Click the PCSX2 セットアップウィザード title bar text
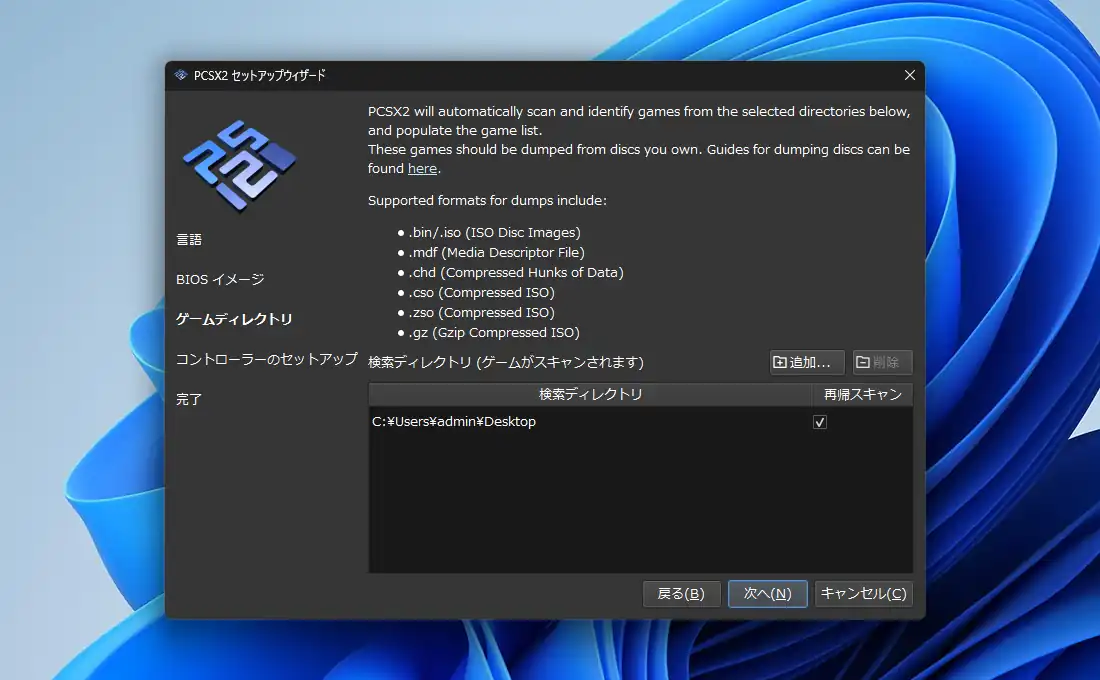The height and width of the screenshot is (680, 1100). pos(260,75)
